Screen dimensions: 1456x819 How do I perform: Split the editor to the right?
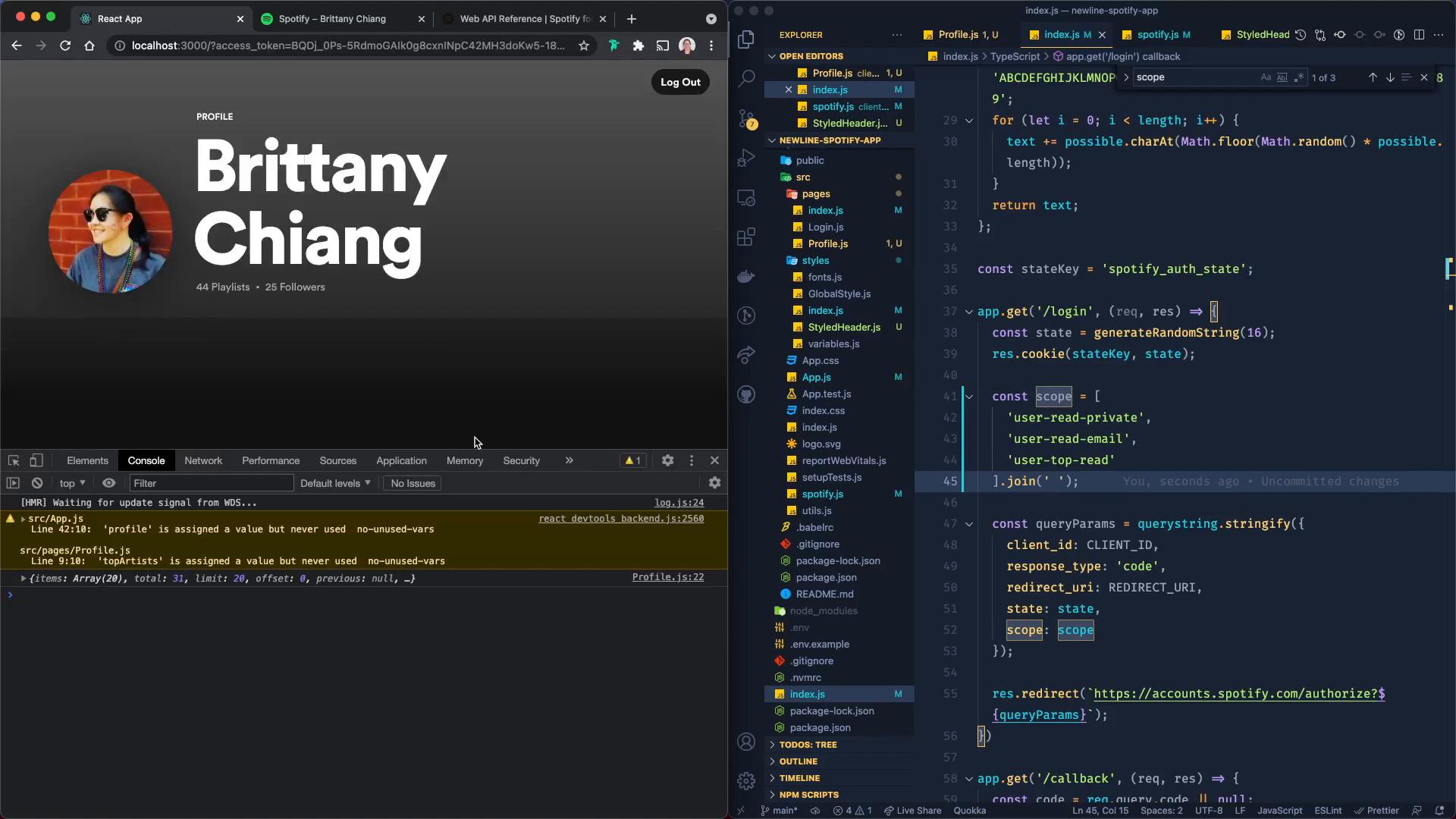1419,35
